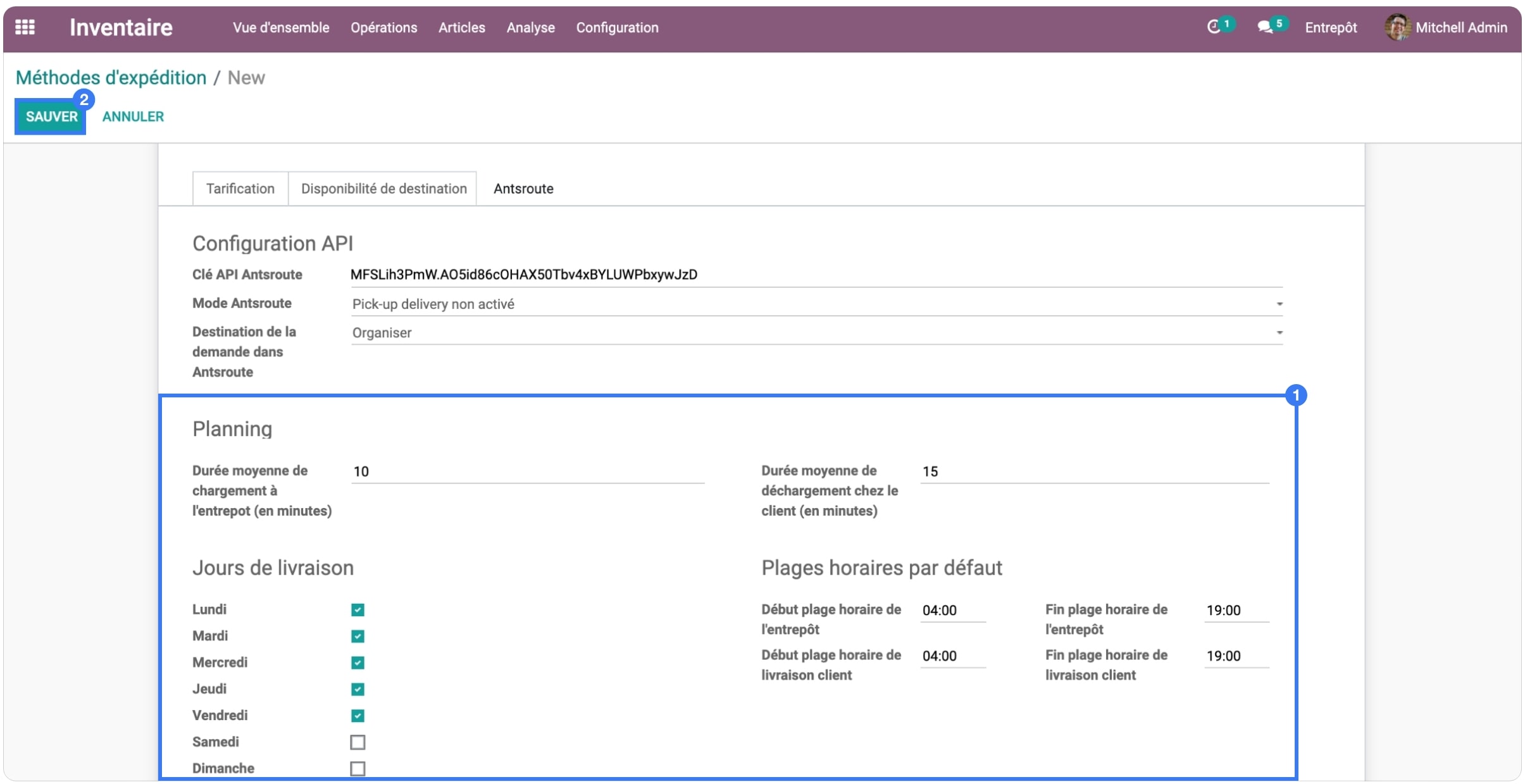Edit Début plage horaire de l'entrepôt field

pyautogui.click(x=953, y=611)
